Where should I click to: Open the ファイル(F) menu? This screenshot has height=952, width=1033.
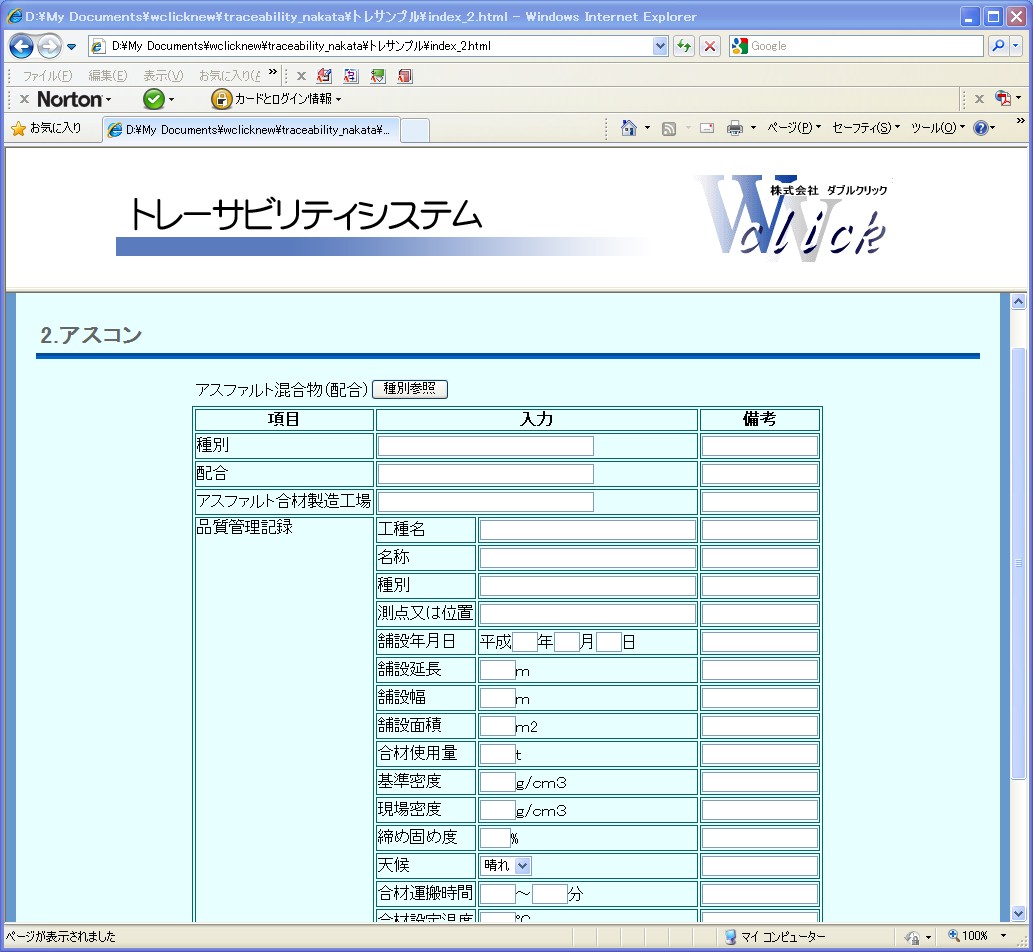[x=47, y=76]
